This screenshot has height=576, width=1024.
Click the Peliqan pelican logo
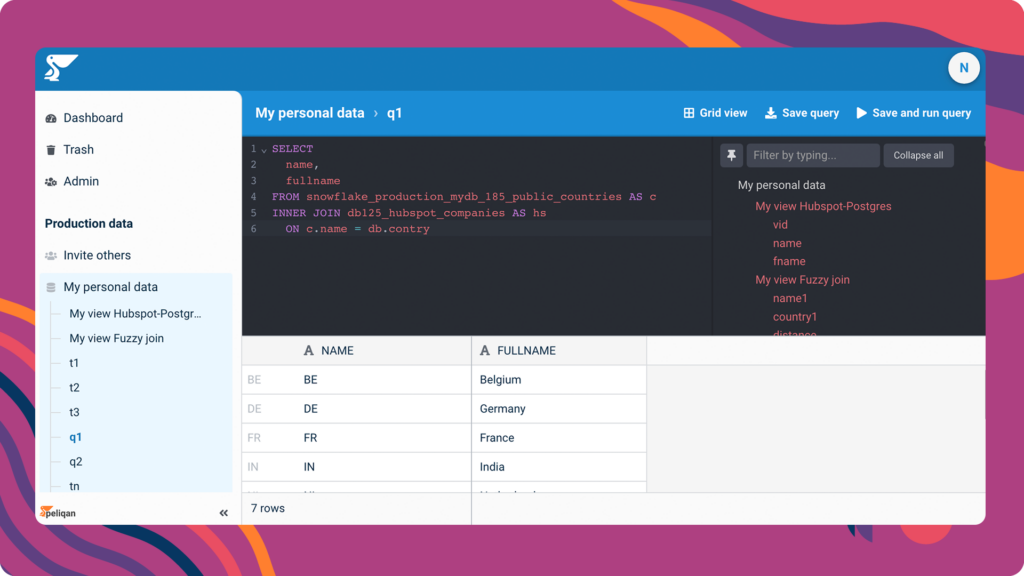pos(61,69)
